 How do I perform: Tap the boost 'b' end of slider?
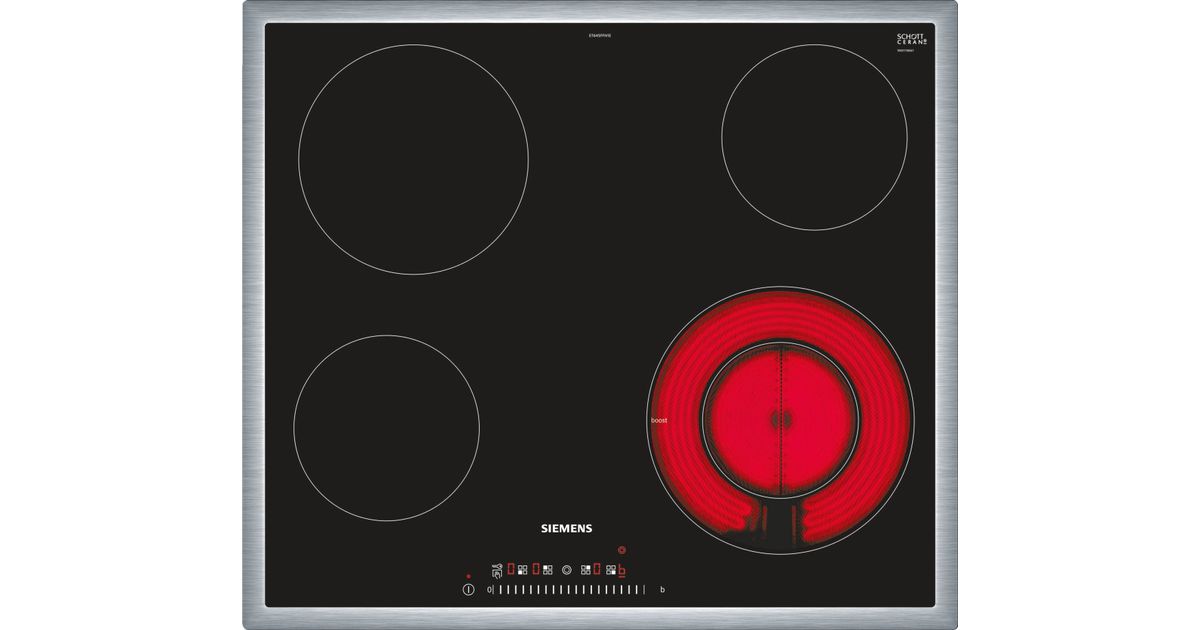(662, 590)
